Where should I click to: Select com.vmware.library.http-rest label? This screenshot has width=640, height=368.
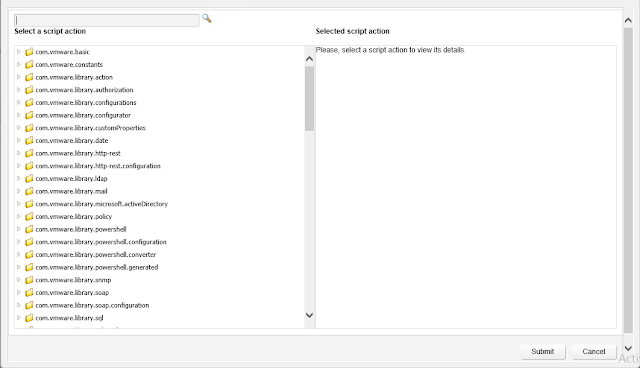[x=78, y=153]
